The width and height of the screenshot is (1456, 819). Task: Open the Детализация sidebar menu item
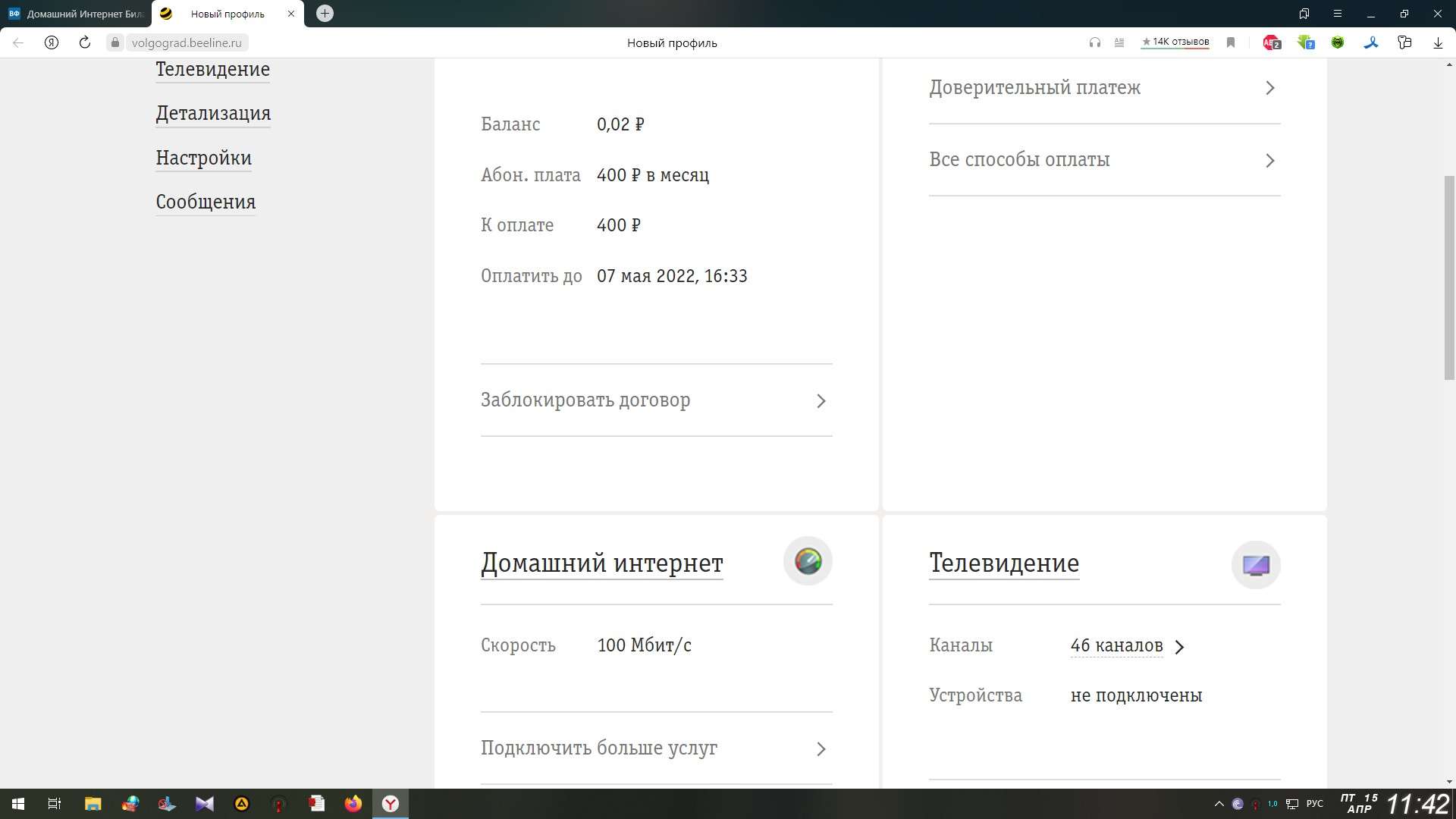pos(213,114)
